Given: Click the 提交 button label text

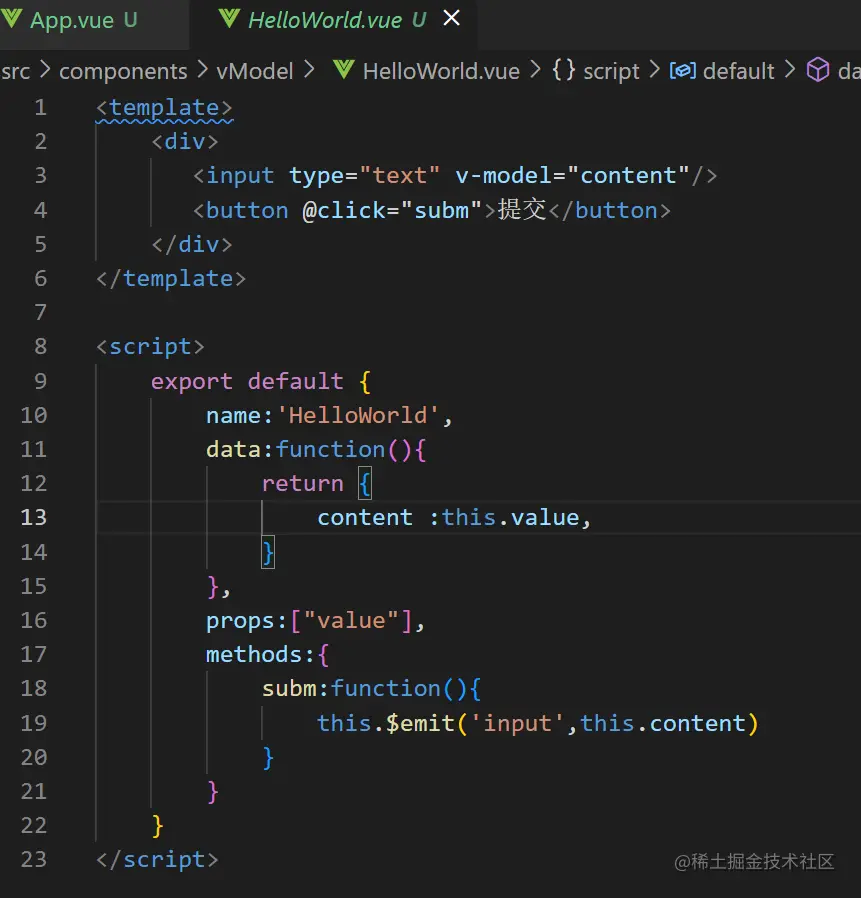Looking at the screenshot, I should point(521,210).
